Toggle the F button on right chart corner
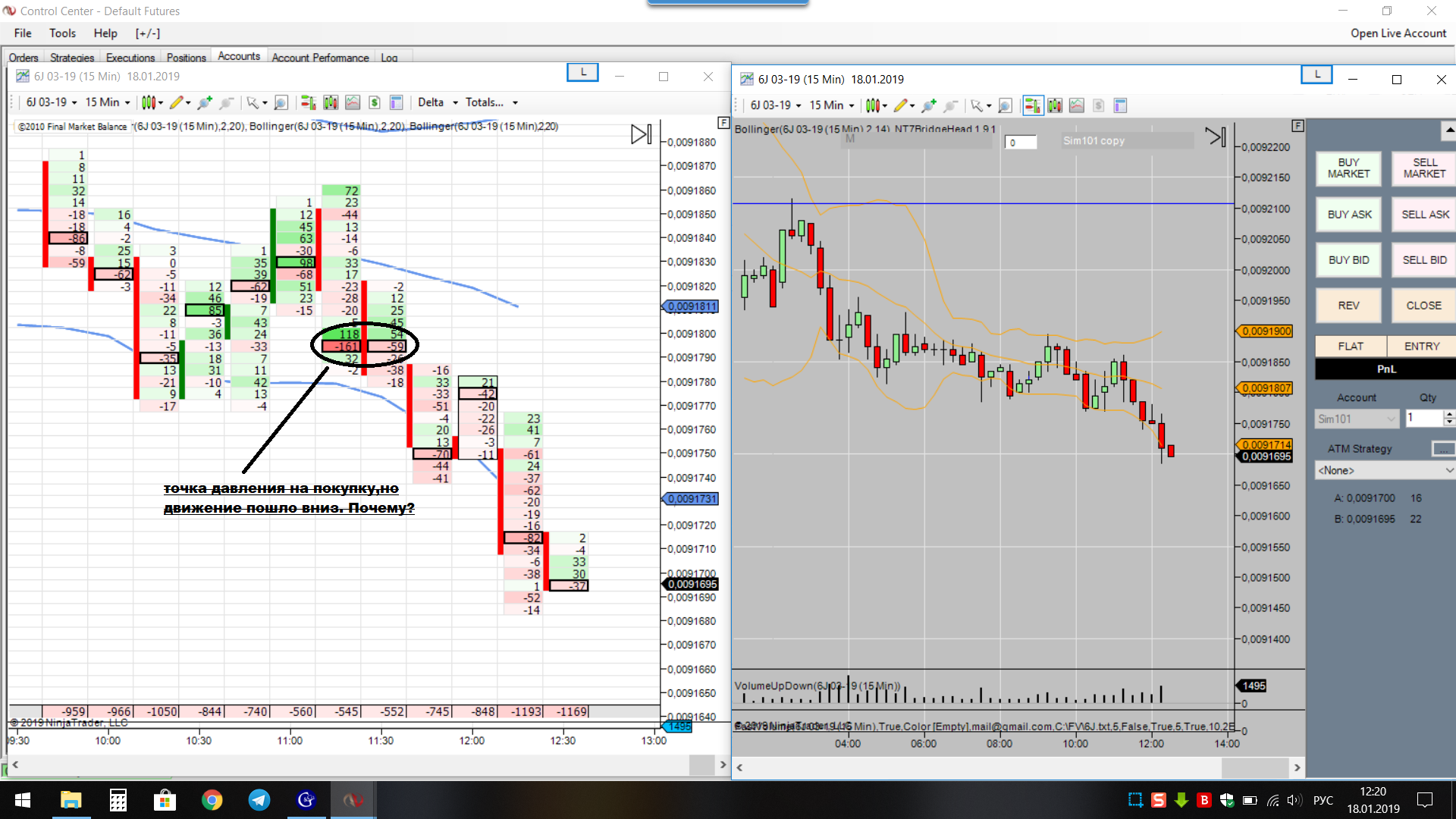Screen dimensions: 1456x819 click(x=1298, y=126)
